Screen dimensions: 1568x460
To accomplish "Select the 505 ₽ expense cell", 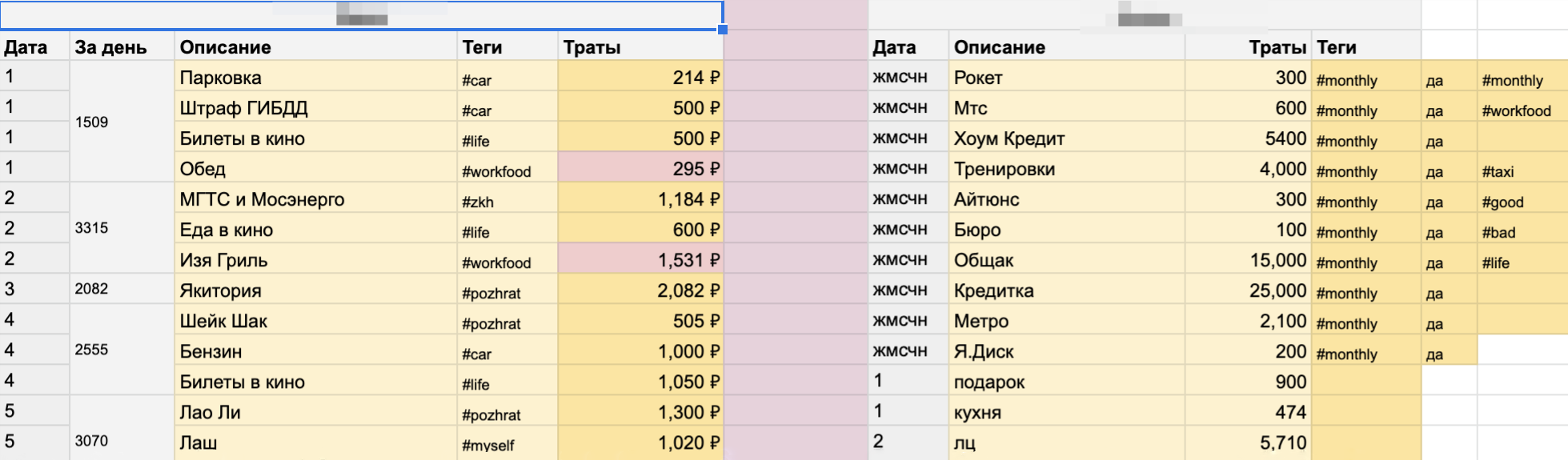I will click(640, 320).
